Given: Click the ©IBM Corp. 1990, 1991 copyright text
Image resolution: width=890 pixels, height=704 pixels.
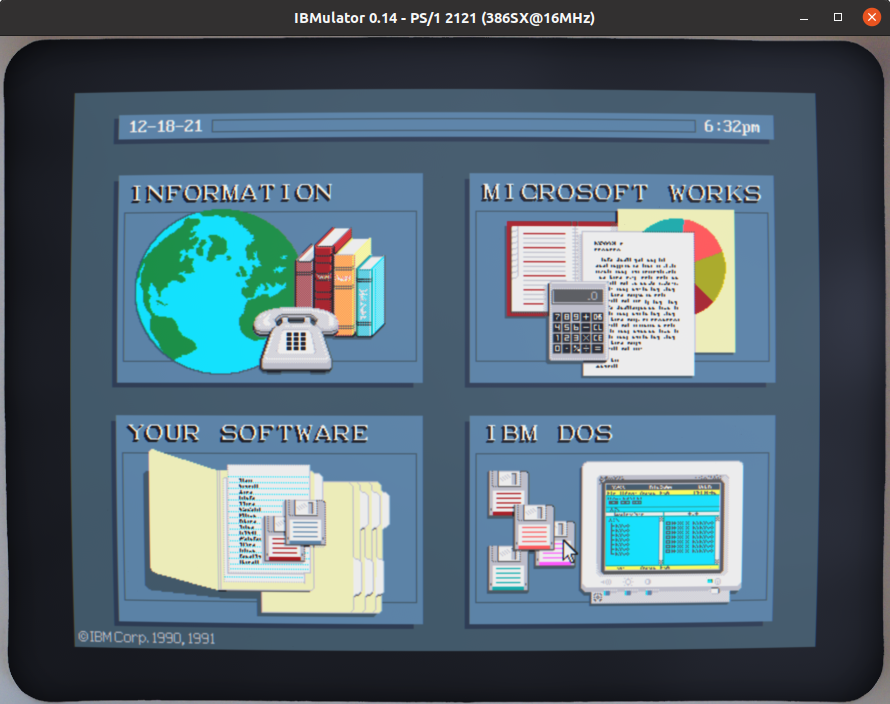Looking at the screenshot, I should (x=146, y=638).
